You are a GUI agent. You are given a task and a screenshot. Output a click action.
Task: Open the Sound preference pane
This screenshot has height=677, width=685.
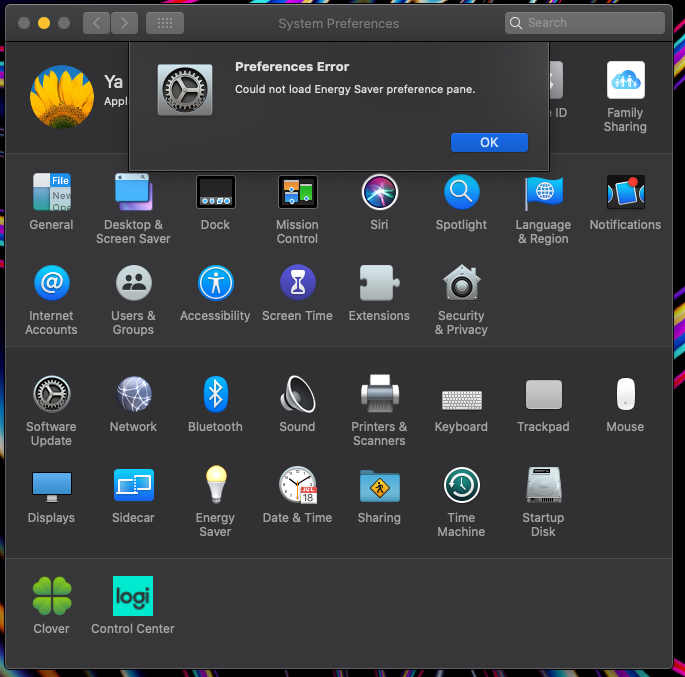[x=298, y=394]
